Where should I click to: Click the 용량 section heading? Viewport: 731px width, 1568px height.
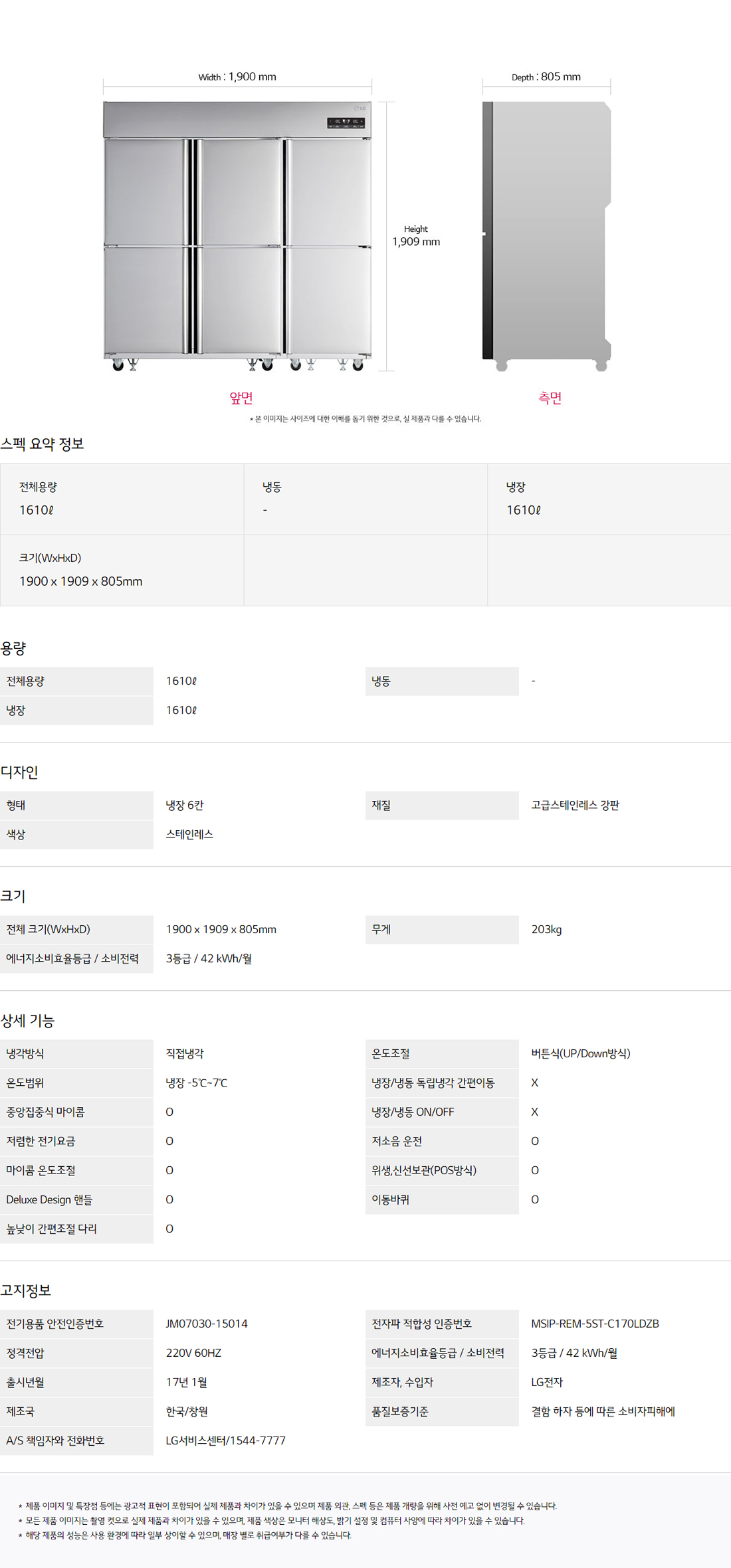(x=13, y=648)
